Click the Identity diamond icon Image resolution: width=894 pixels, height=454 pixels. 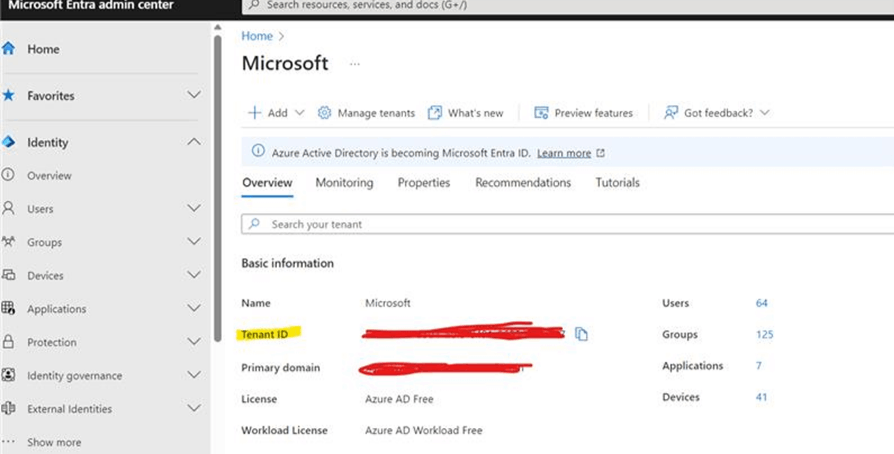(x=8, y=141)
